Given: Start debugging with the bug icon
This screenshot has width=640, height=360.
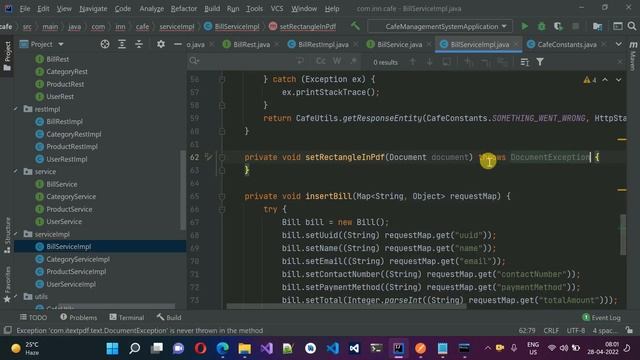Looking at the screenshot, I should pos(541,27).
